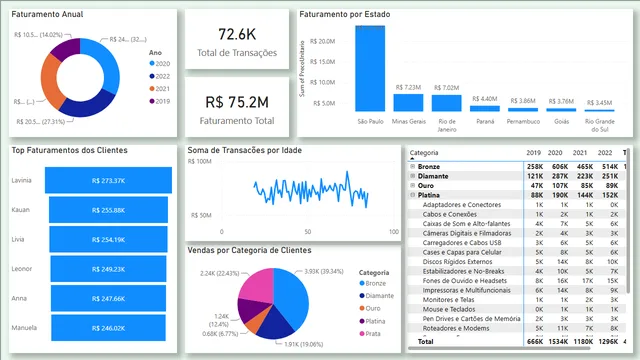The image size is (640, 360).
Task: Select Lavinia's R$ 273.37K bar
Action: (x=108, y=180)
